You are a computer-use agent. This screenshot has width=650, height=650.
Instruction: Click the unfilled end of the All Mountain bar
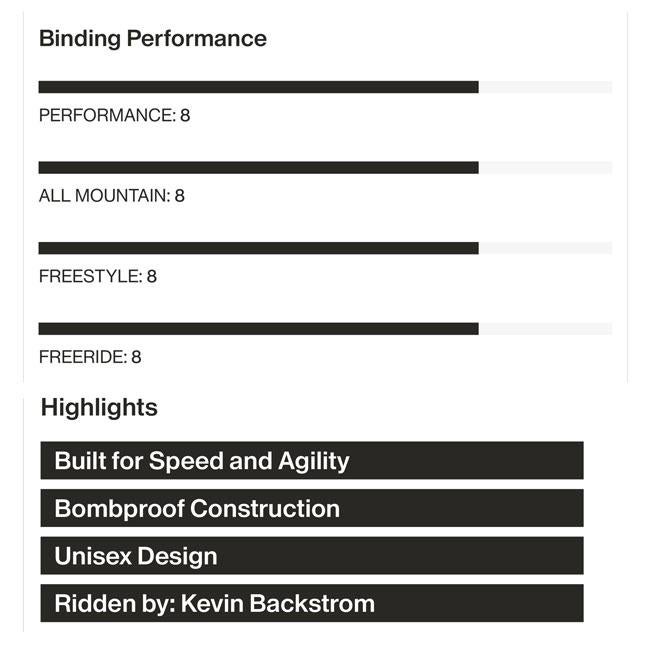pos(545,168)
